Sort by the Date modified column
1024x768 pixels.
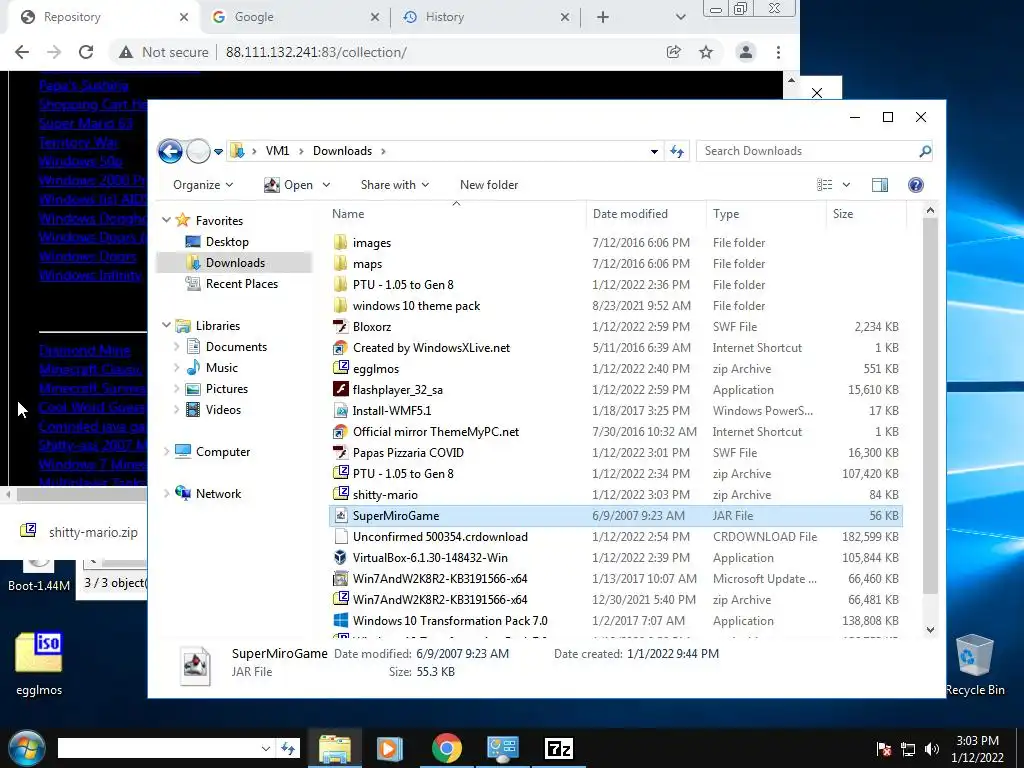point(645,214)
